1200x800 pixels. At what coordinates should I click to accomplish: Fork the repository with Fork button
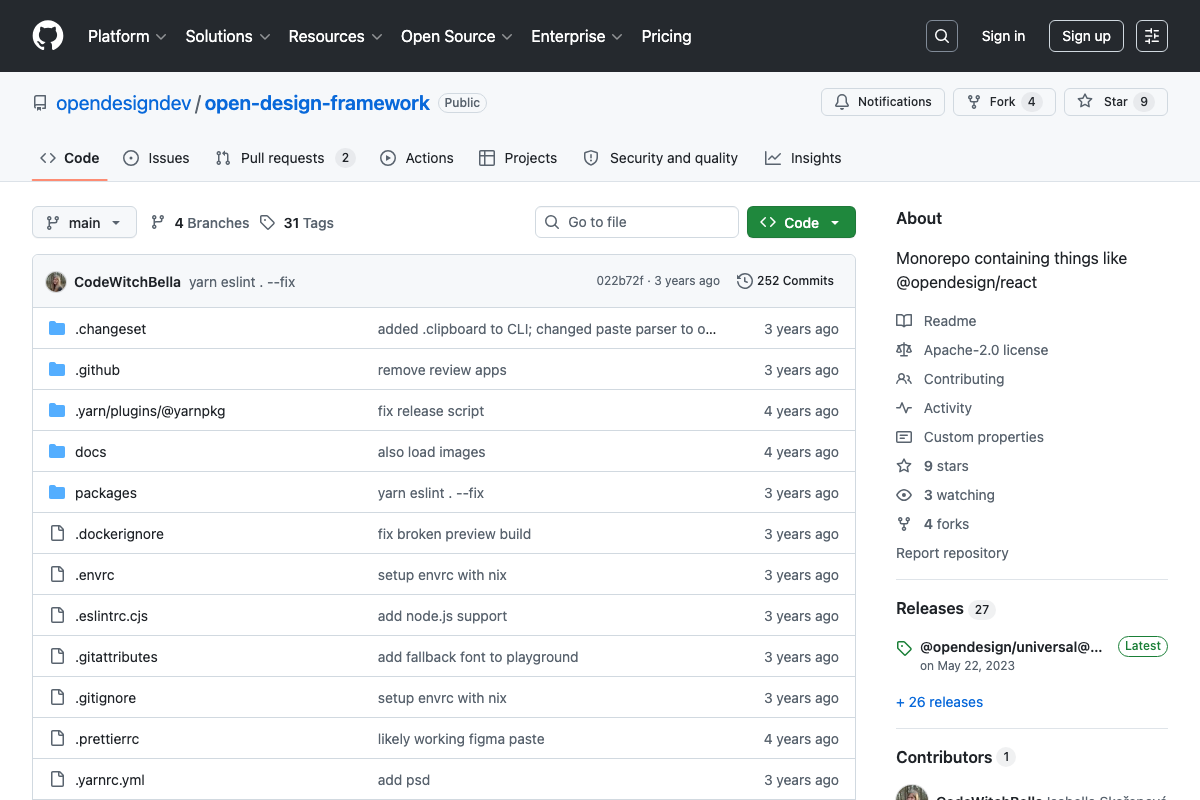tap(1004, 102)
